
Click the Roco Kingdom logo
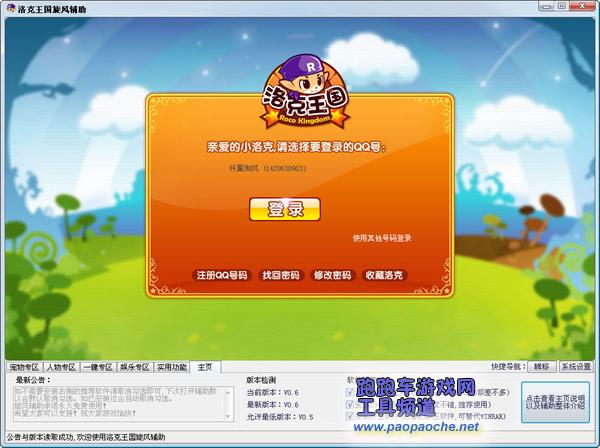[305, 92]
